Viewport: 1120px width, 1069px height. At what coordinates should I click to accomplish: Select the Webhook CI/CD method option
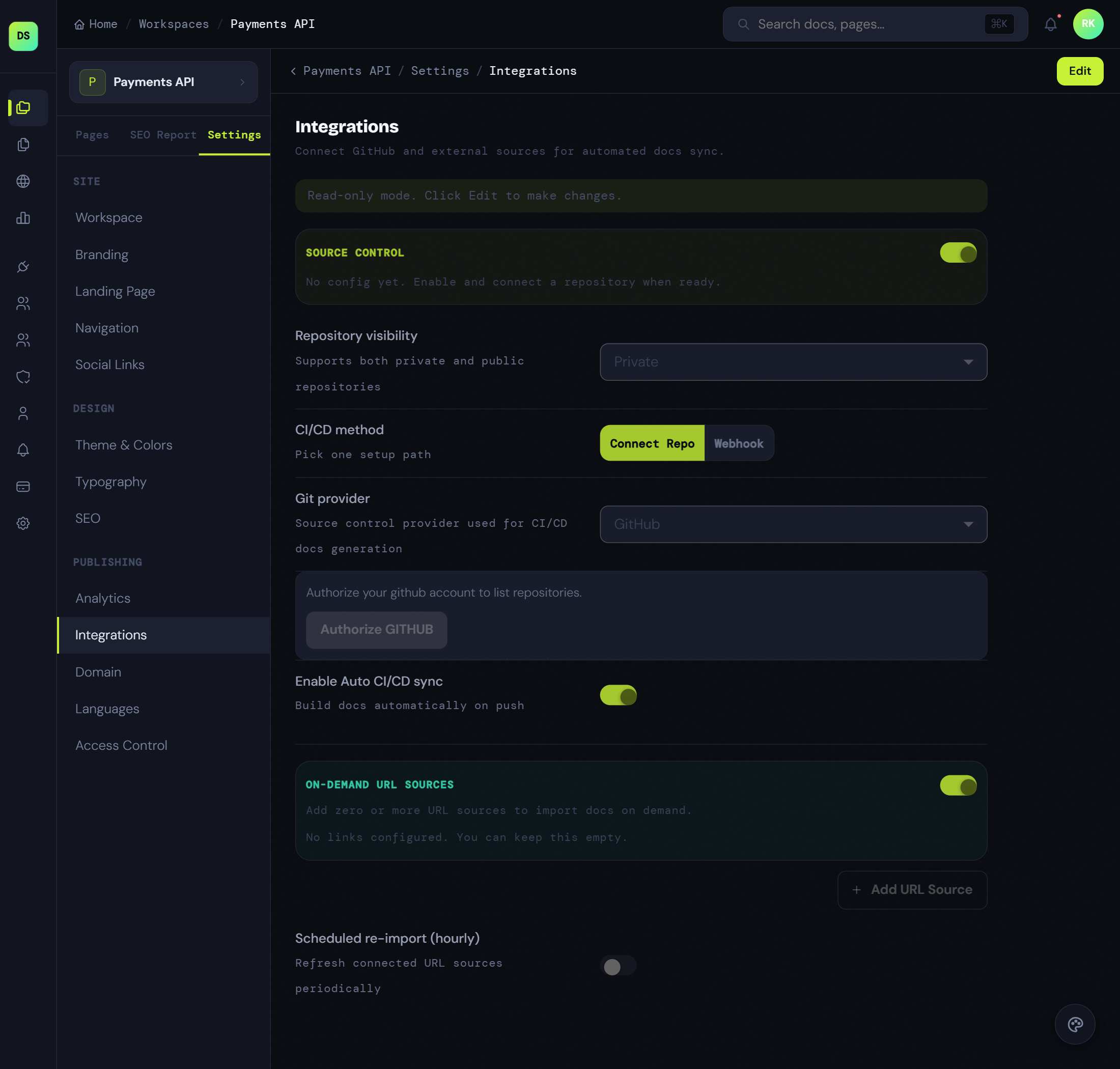[x=739, y=443]
